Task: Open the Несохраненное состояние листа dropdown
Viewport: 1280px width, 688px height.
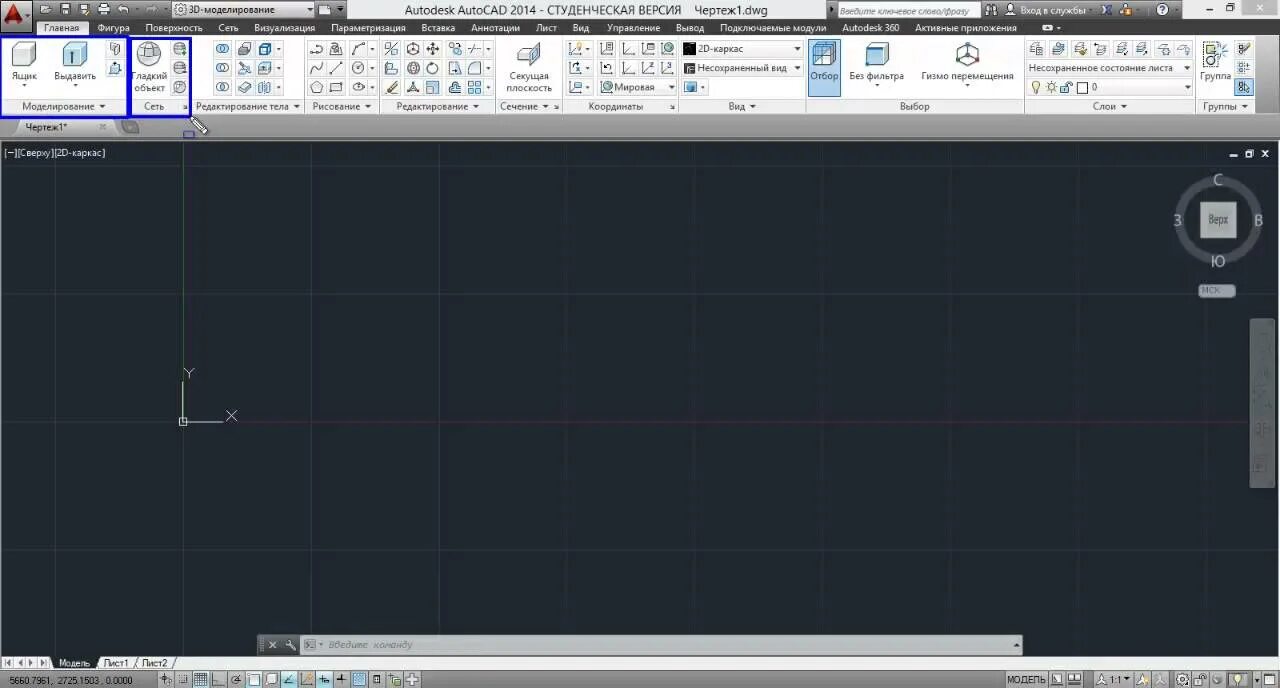Action: point(1110,68)
